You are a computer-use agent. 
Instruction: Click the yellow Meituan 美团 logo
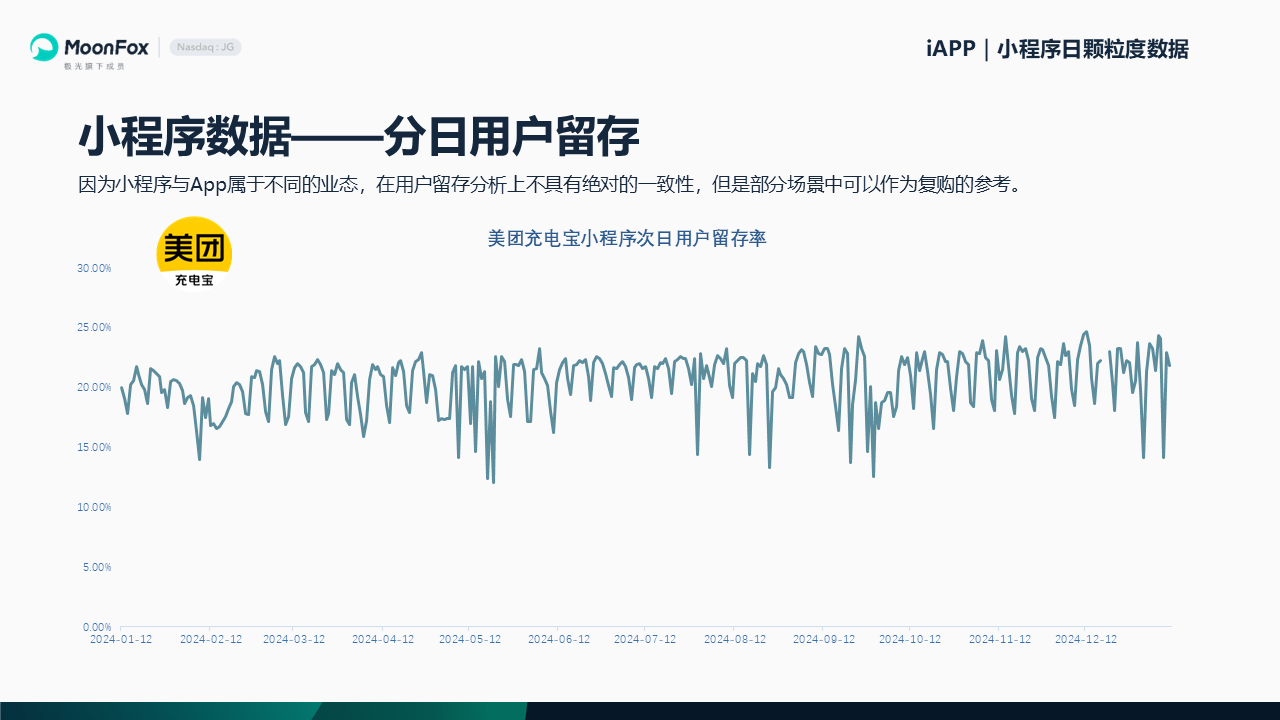coord(194,244)
